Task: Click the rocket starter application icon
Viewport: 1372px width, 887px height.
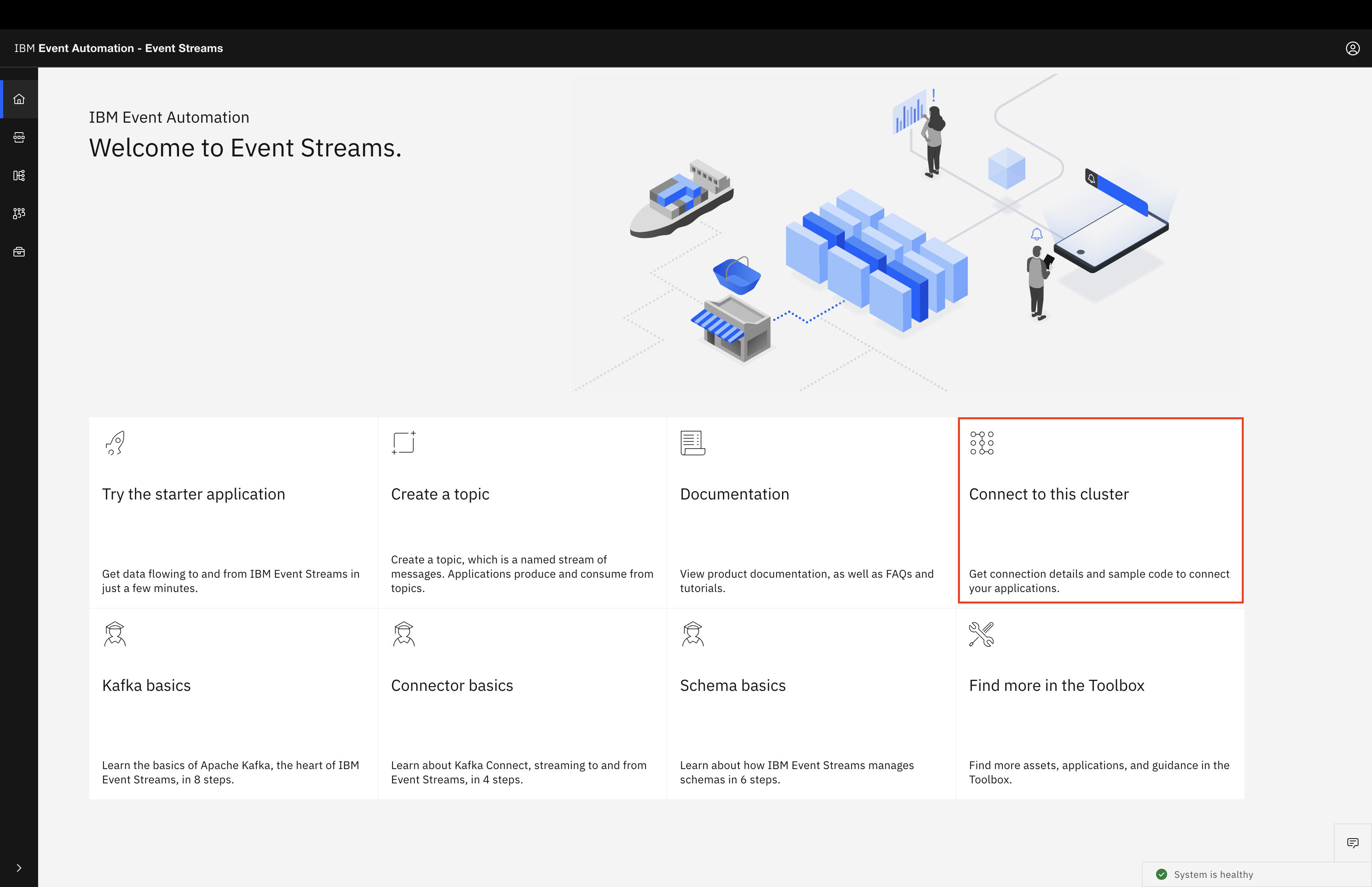Action: 115,443
